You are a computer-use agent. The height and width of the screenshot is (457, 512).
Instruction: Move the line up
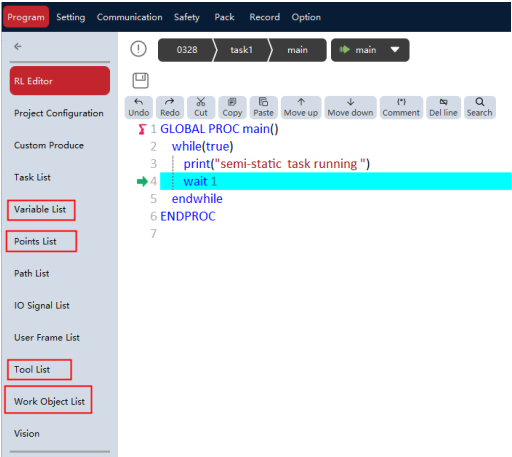[301, 107]
